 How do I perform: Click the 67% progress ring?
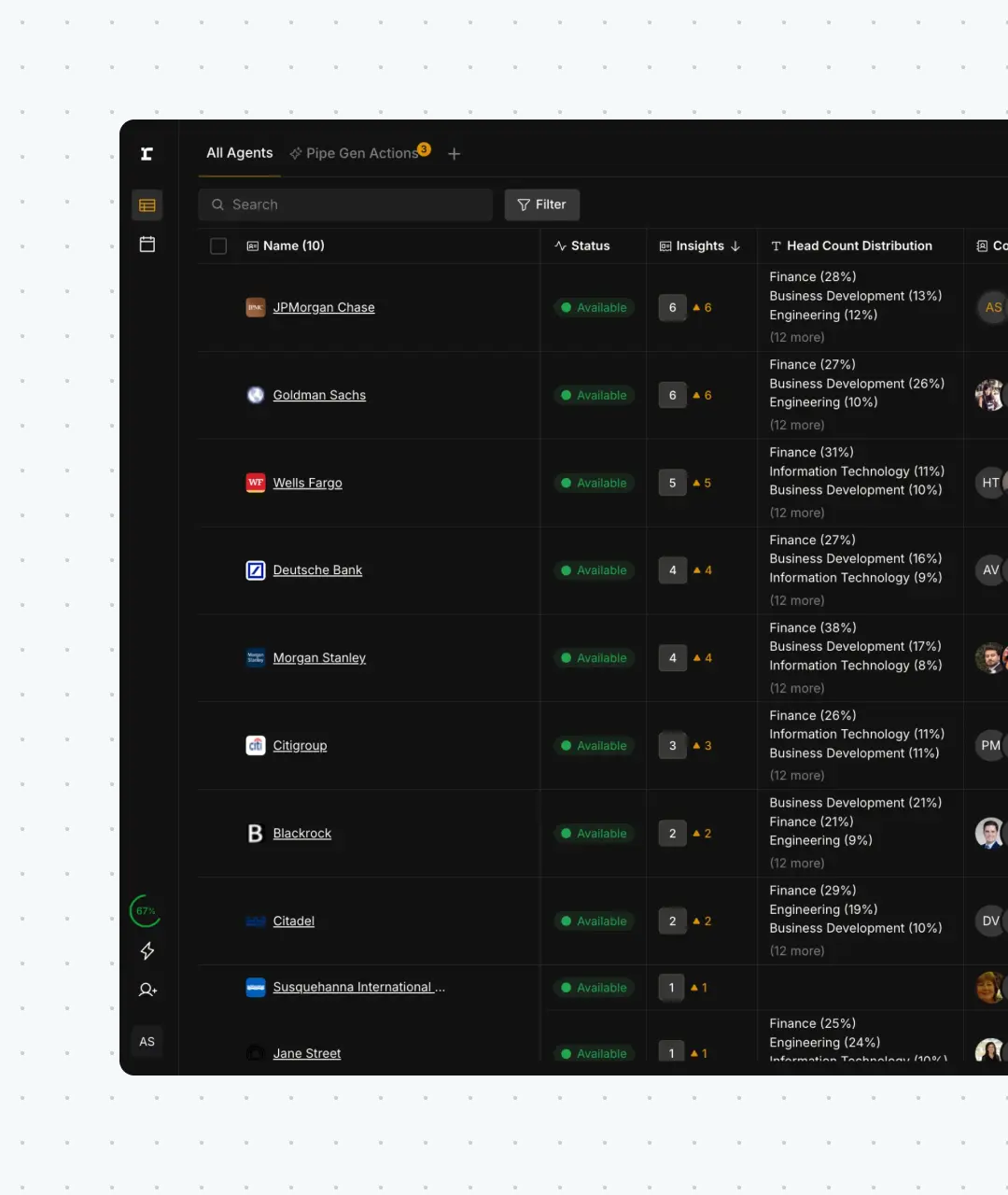coord(146,910)
